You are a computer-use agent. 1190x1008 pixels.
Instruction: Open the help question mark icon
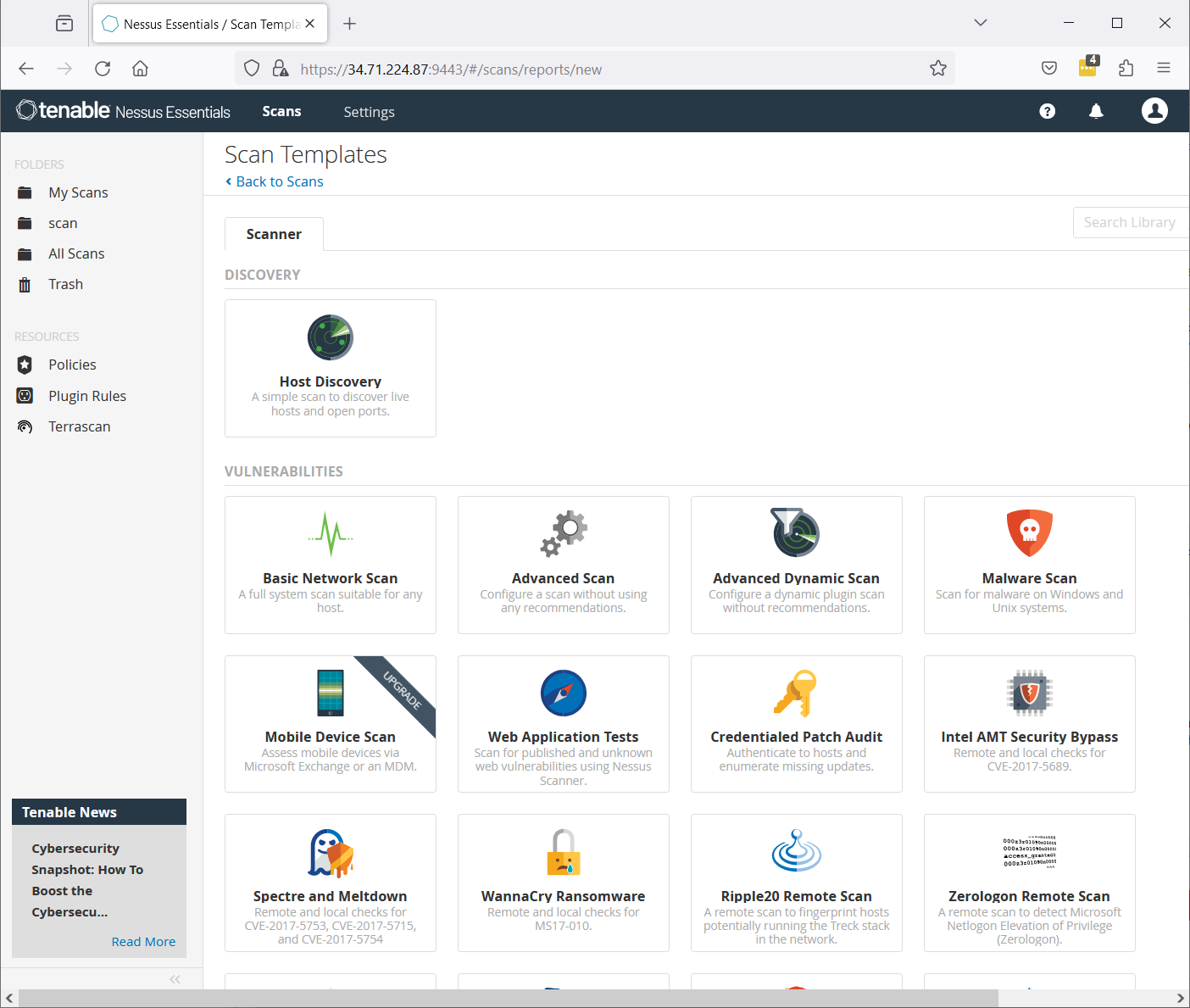click(1048, 111)
